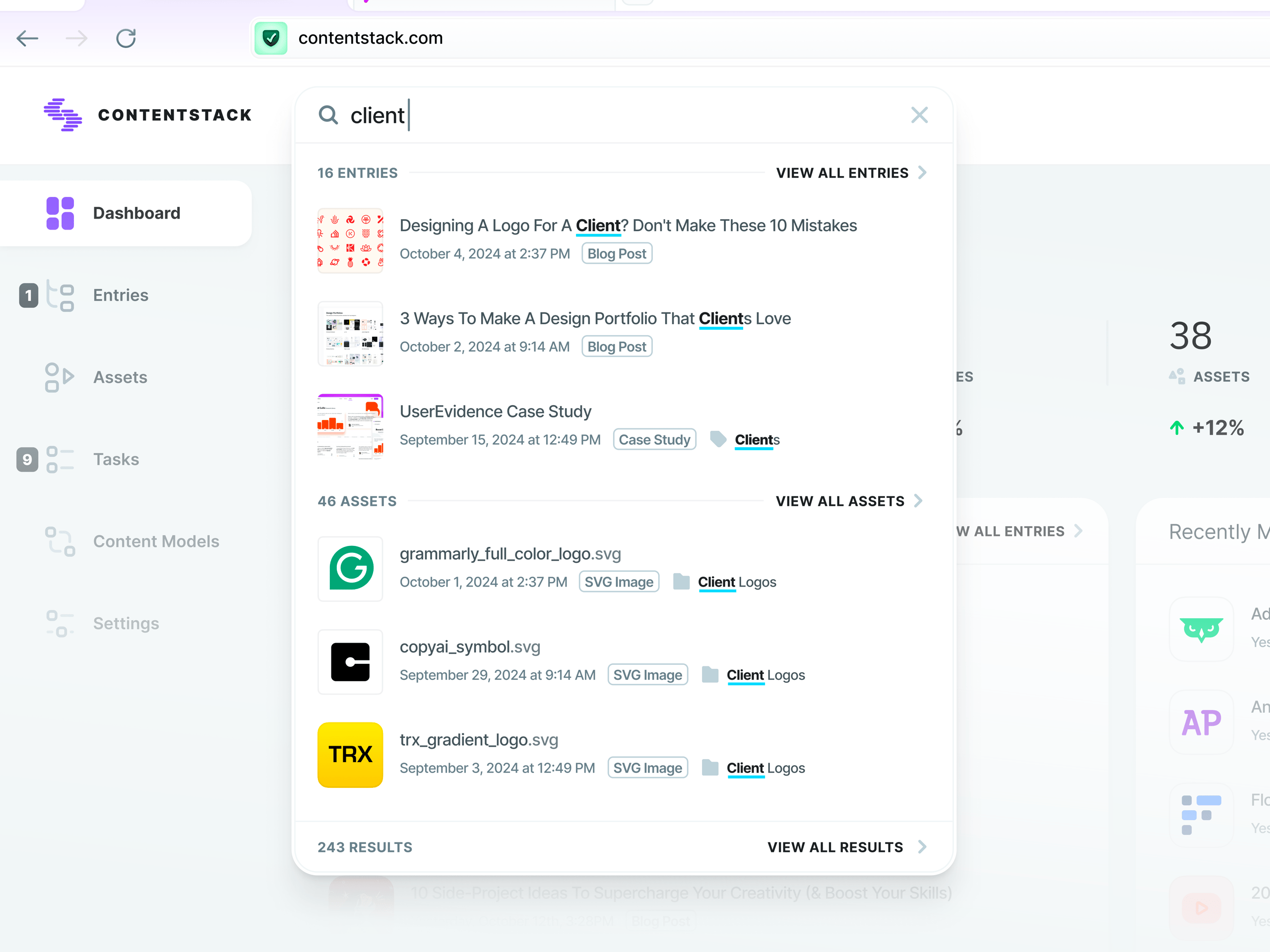1270x952 pixels.
Task: Click Client Logos folder on grammarly row
Action: pos(737,582)
